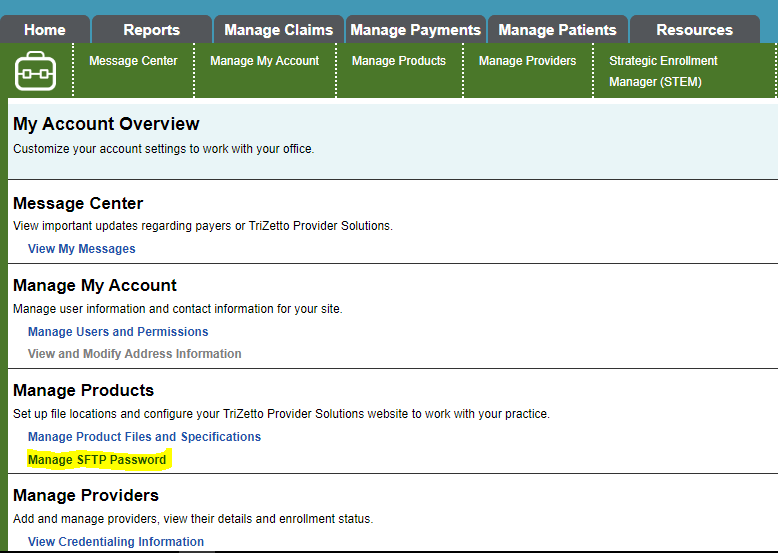This screenshot has height=553, width=778.
Task: Click the My Account Overview heading
Action: point(106,123)
